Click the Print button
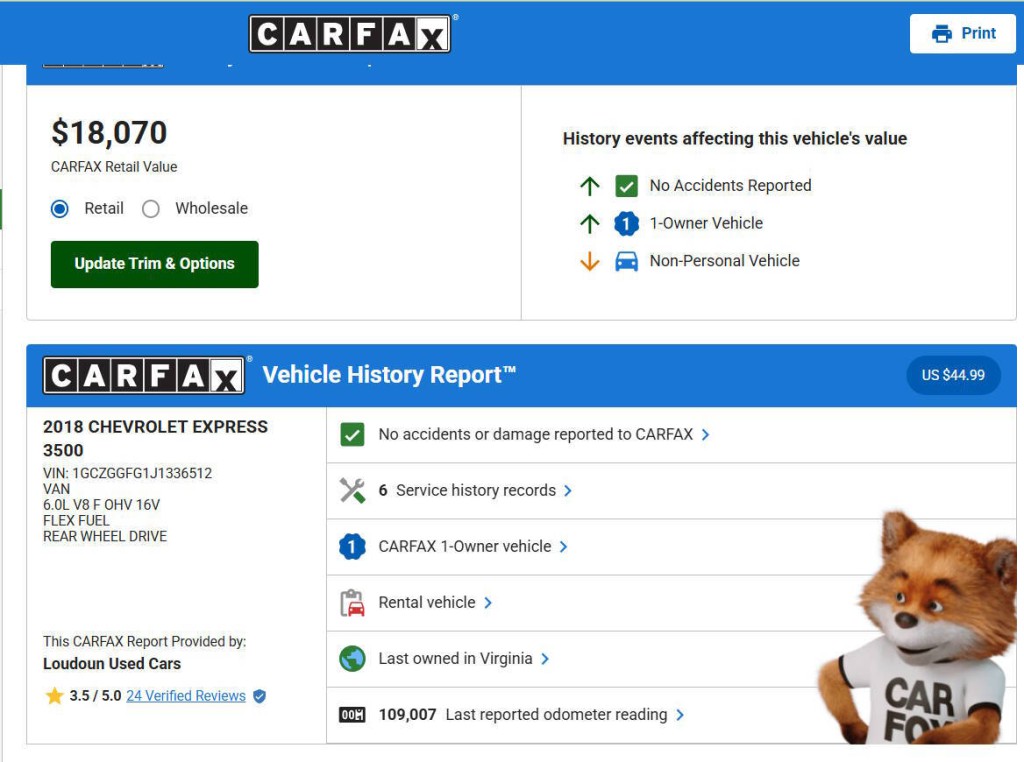This screenshot has height=762, width=1024. coord(963,32)
